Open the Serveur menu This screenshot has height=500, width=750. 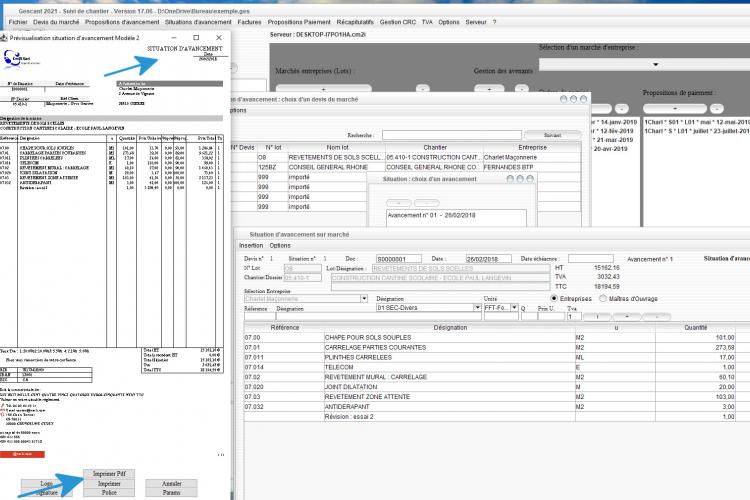click(x=476, y=22)
